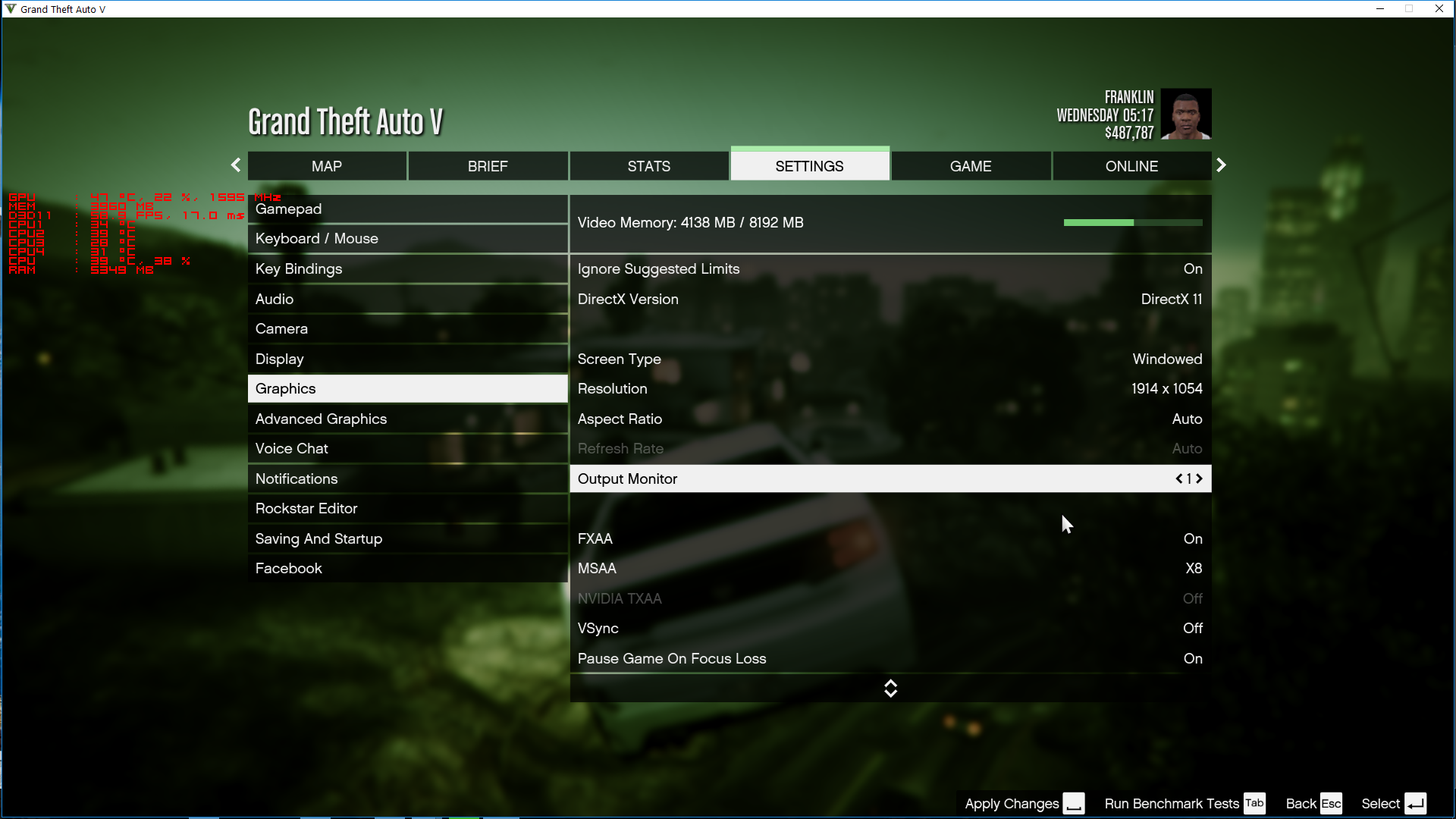Open Gamepad settings category

(407, 209)
